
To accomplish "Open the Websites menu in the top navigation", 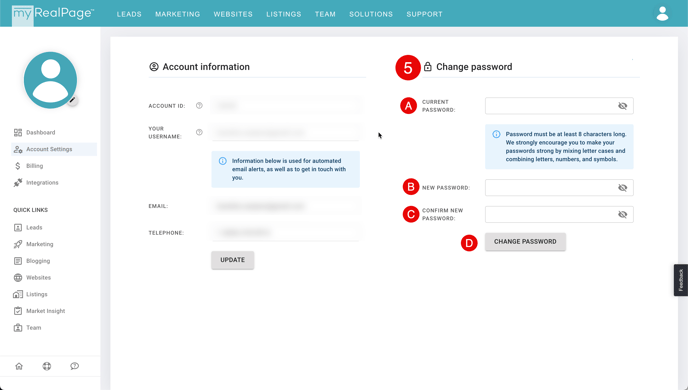I will pyautogui.click(x=233, y=14).
